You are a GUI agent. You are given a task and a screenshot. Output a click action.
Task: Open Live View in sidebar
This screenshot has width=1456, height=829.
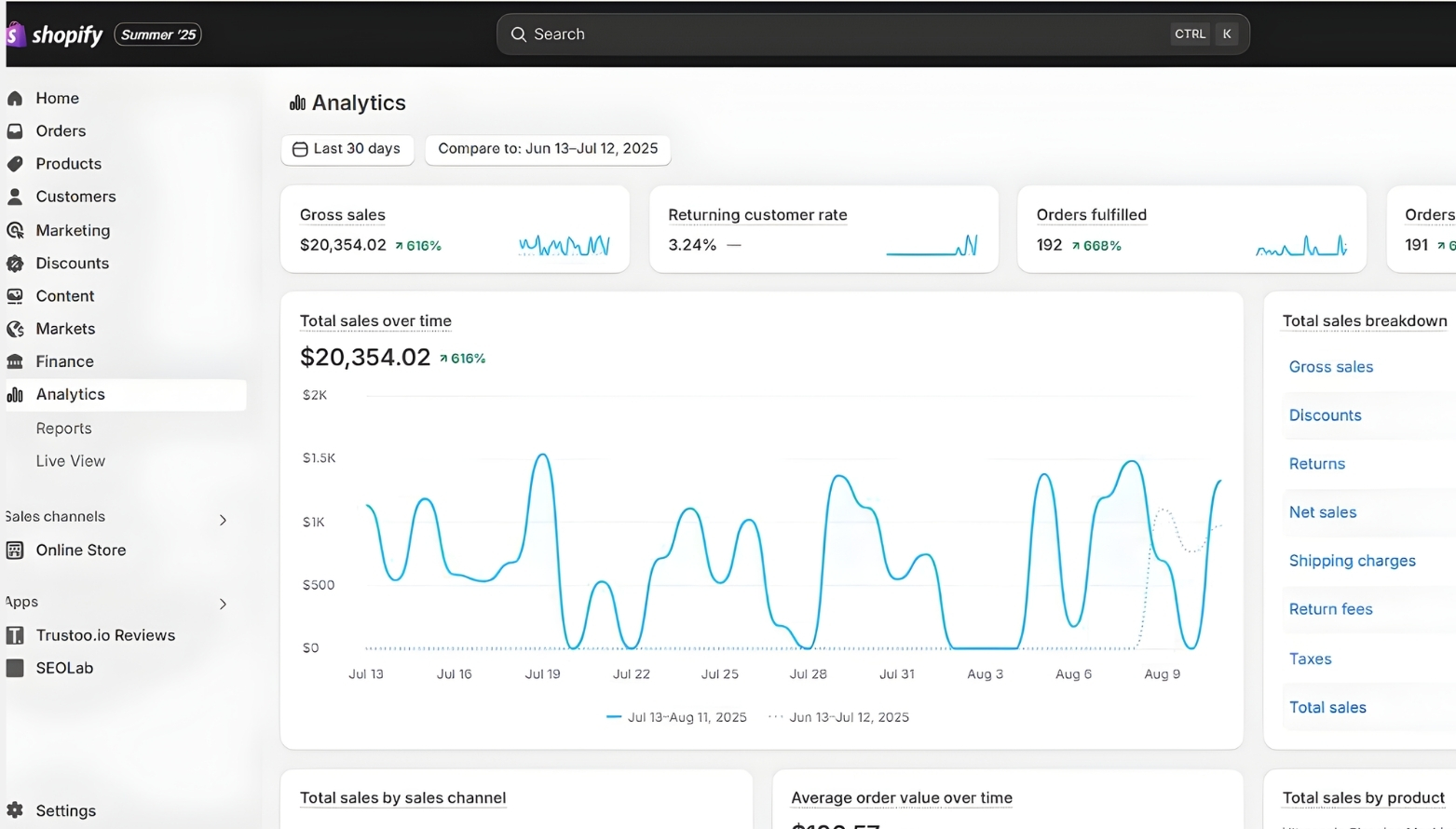(70, 461)
